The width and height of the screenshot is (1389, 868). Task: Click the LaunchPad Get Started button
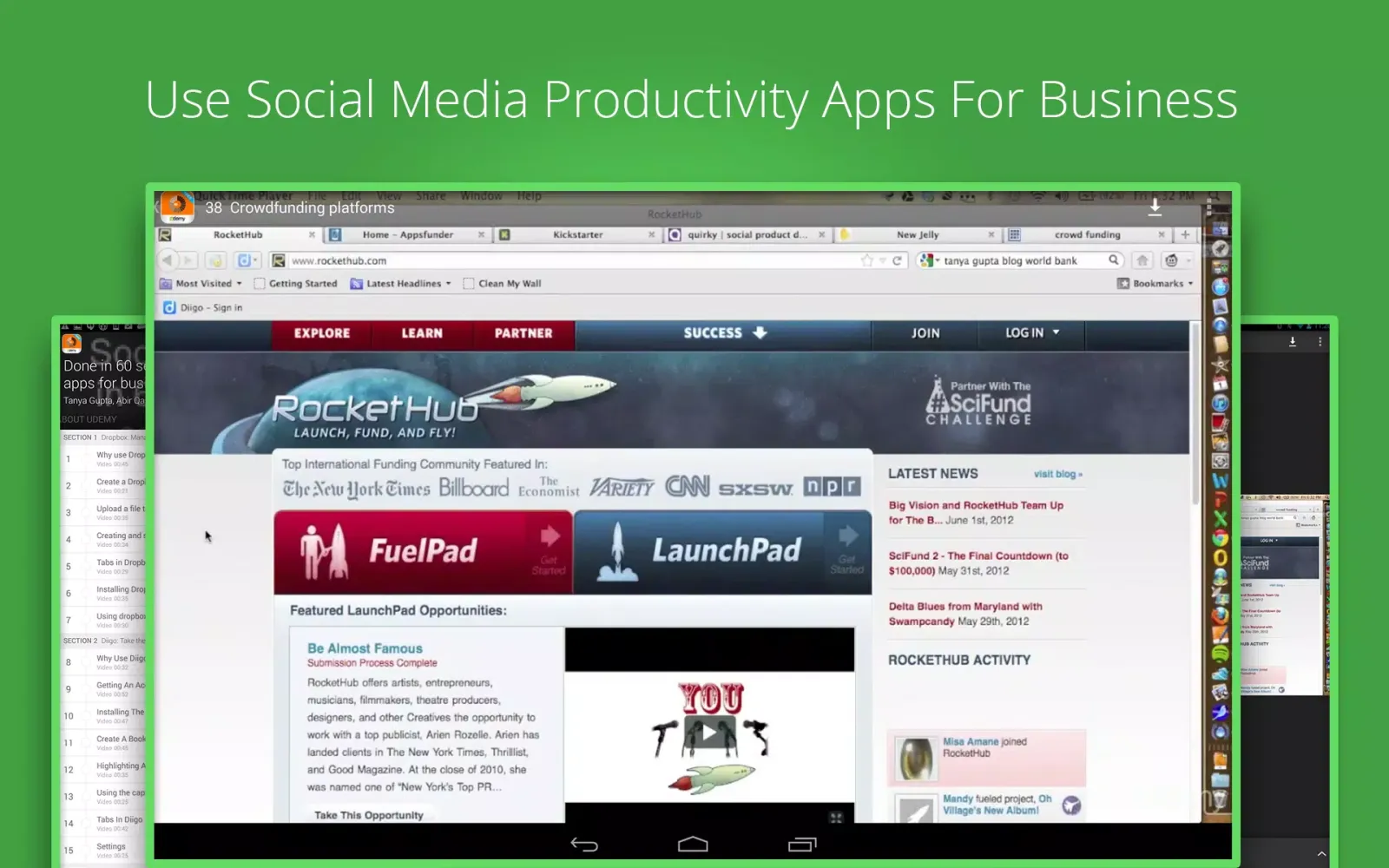847,550
